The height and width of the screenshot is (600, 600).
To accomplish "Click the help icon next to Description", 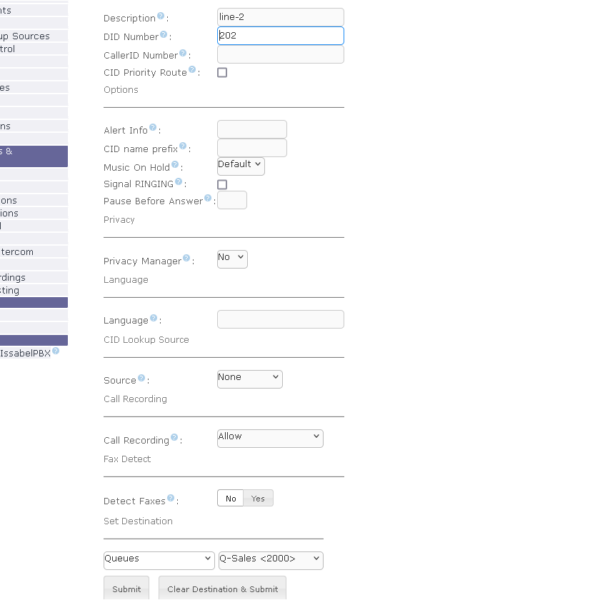I will tap(161, 16).
